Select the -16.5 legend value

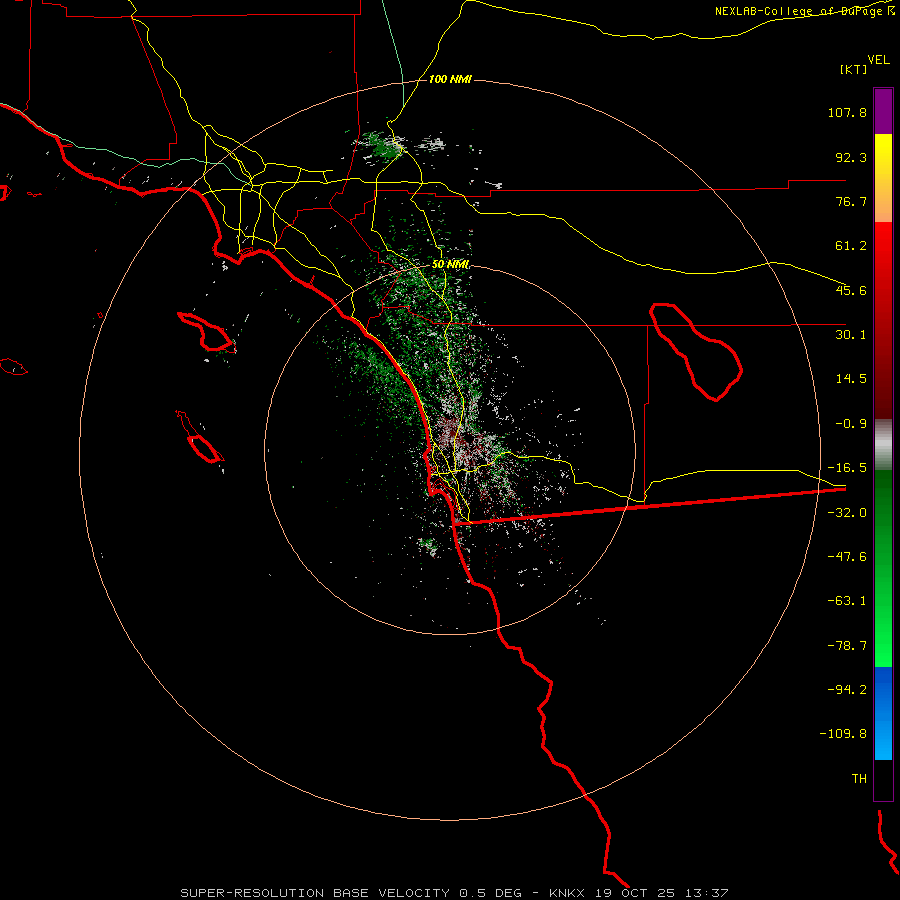pos(847,468)
